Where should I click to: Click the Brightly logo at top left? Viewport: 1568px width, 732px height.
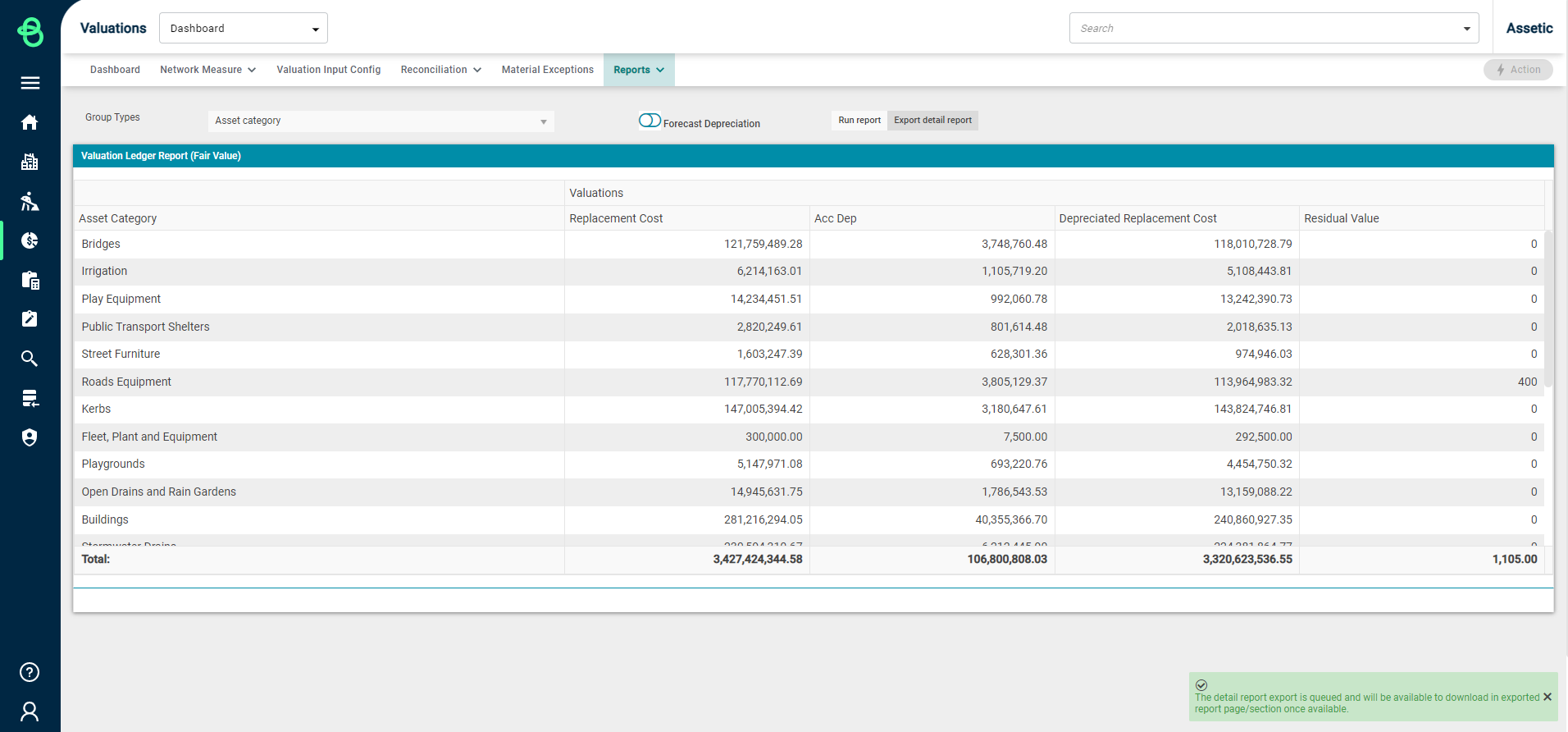click(x=30, y=32)
